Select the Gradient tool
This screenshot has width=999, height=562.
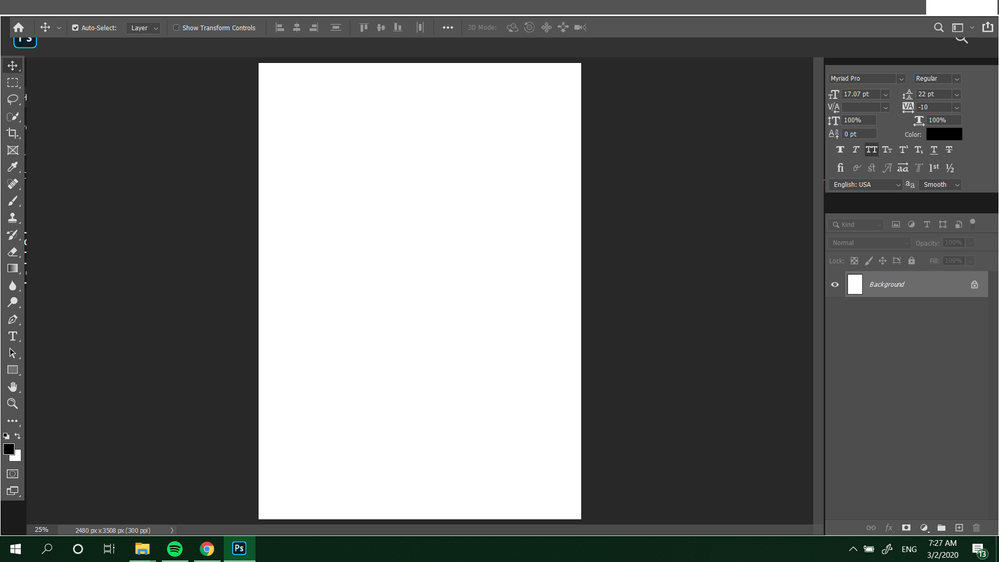[13, 268]
